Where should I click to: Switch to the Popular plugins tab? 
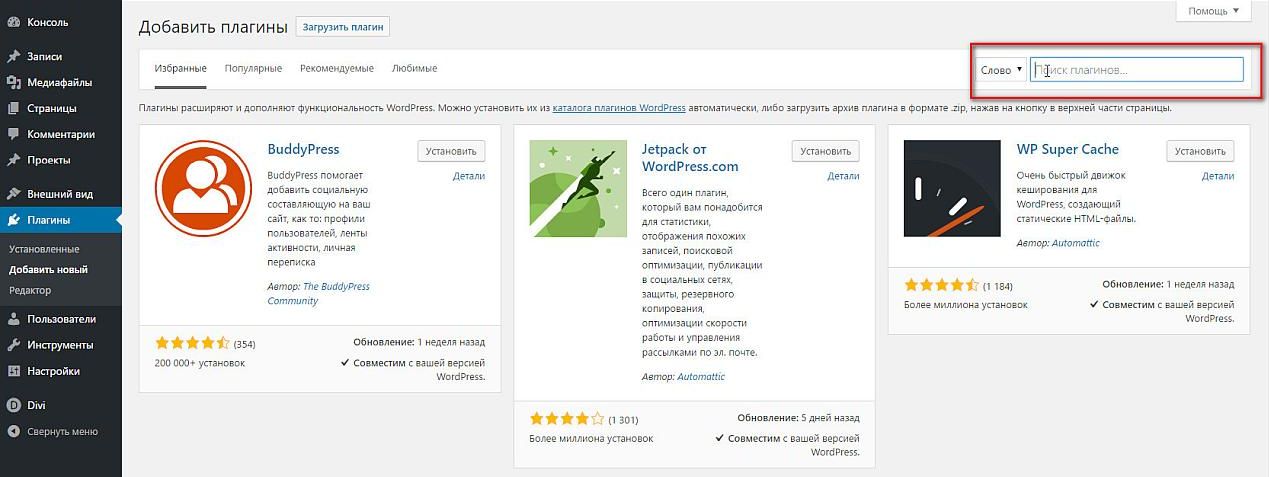253,69
